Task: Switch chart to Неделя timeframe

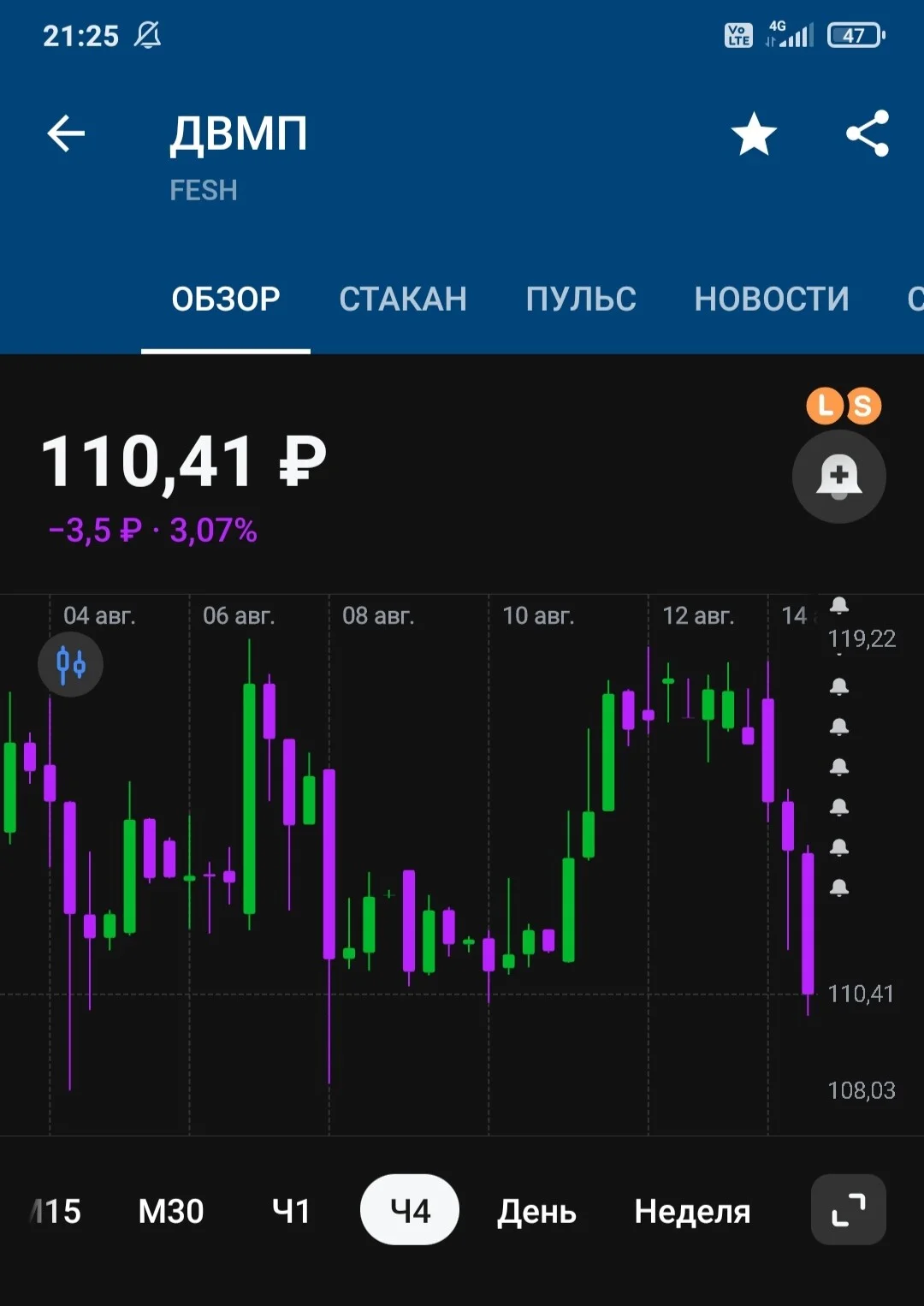Action: coord(692,1212)
